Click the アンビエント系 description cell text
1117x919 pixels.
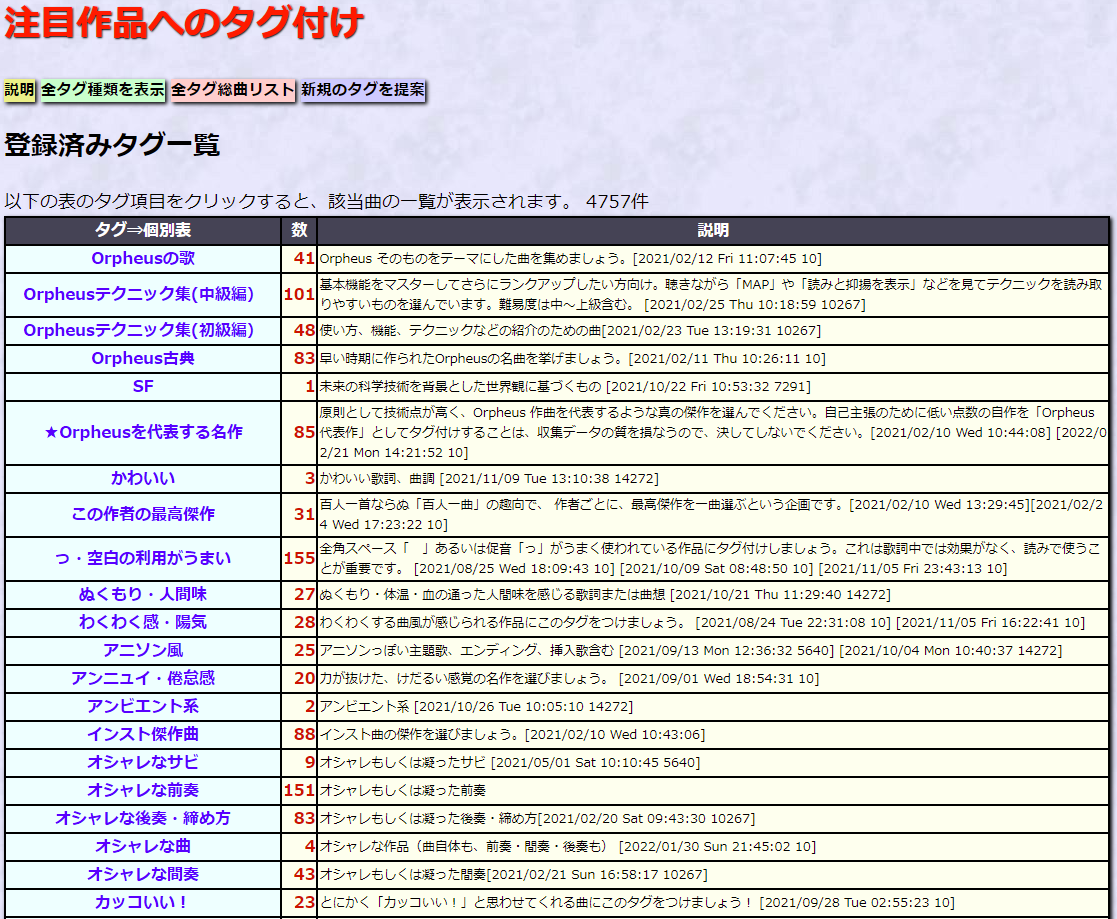[x=476, y=707]
